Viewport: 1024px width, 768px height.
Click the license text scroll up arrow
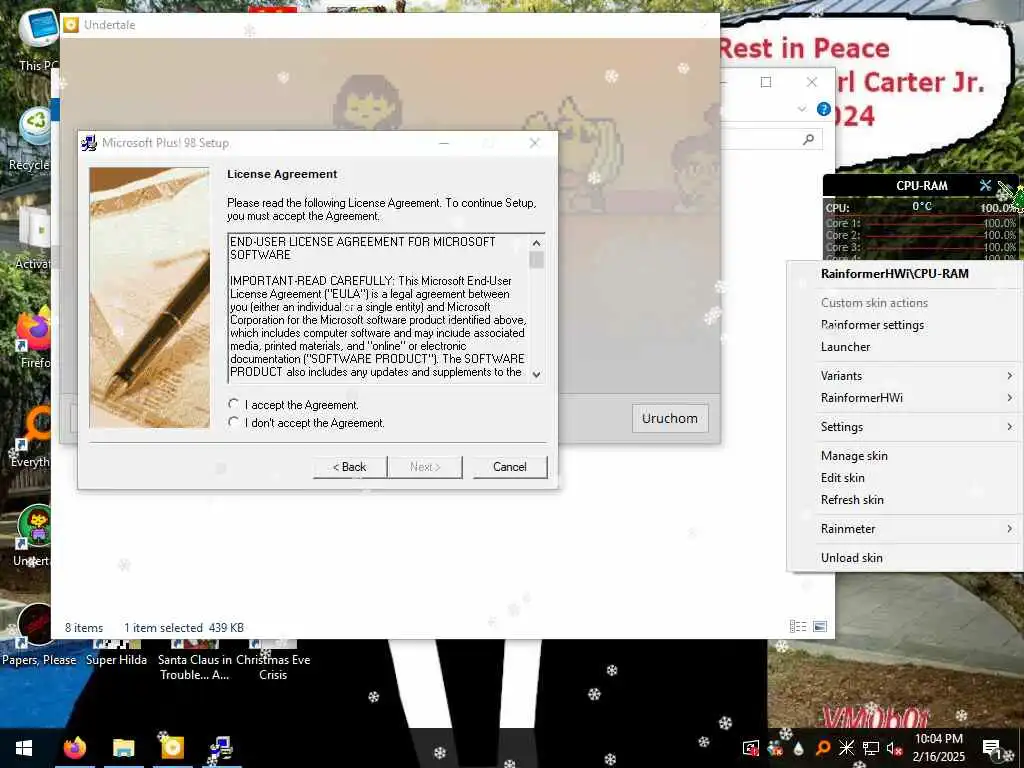pyautogui.click(x=536, y=242)
